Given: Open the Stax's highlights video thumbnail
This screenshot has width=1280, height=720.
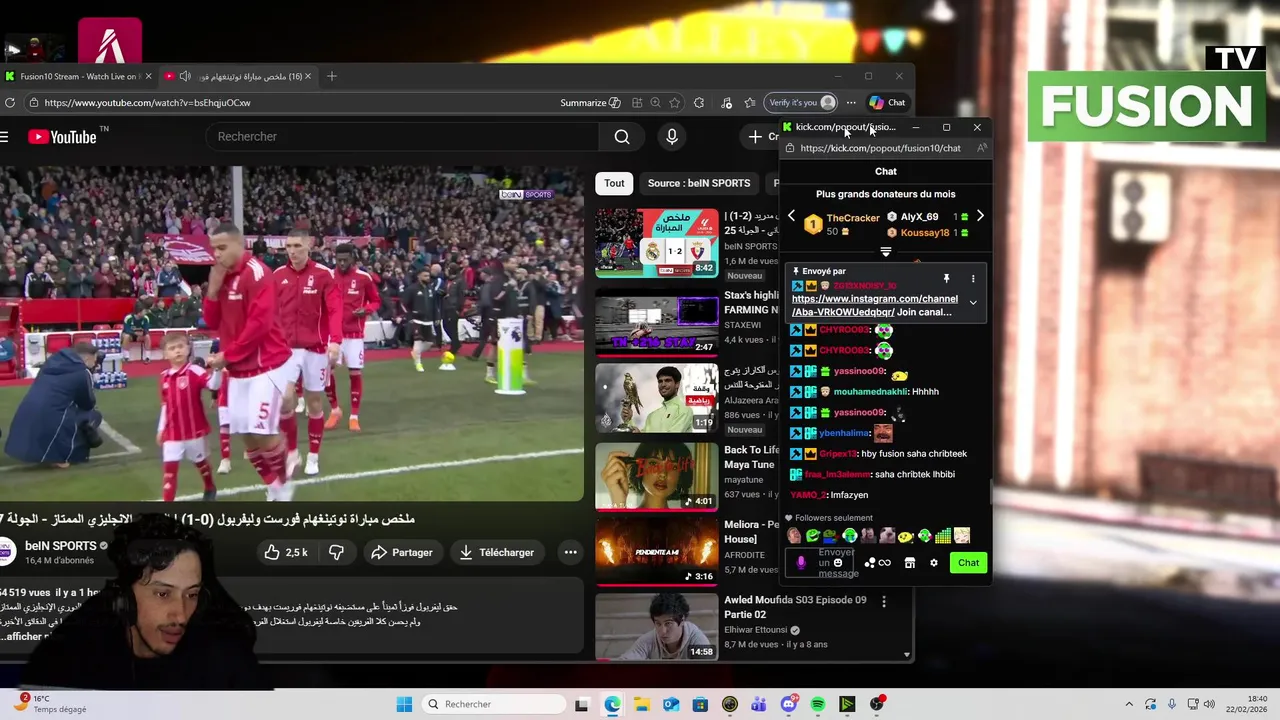Looking at the screenshot, I should pos(657,322).
